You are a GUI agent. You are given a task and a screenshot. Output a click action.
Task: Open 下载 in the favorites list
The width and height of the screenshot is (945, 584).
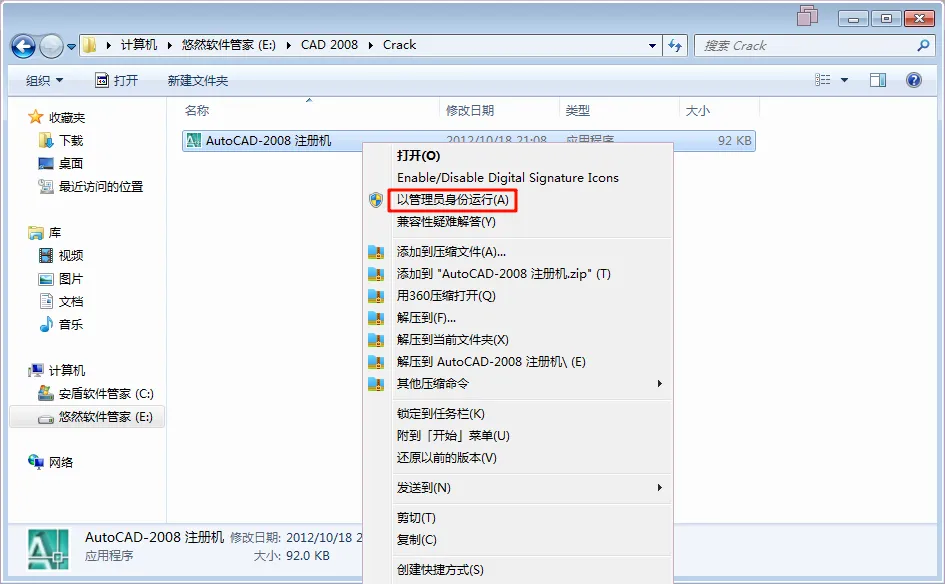click(x=61, y=140)
